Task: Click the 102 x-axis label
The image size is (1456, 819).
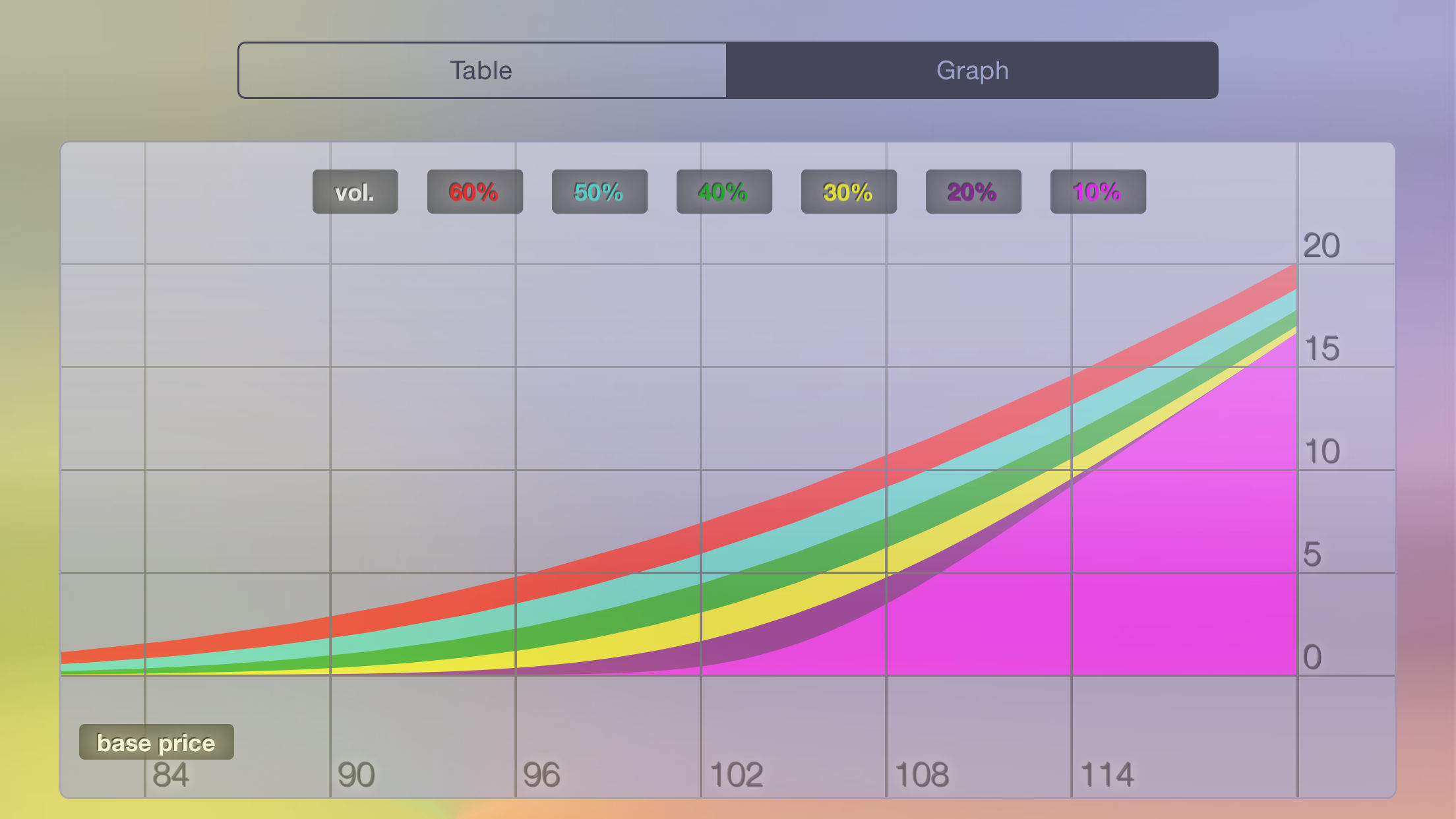Action: coord(737,775)
